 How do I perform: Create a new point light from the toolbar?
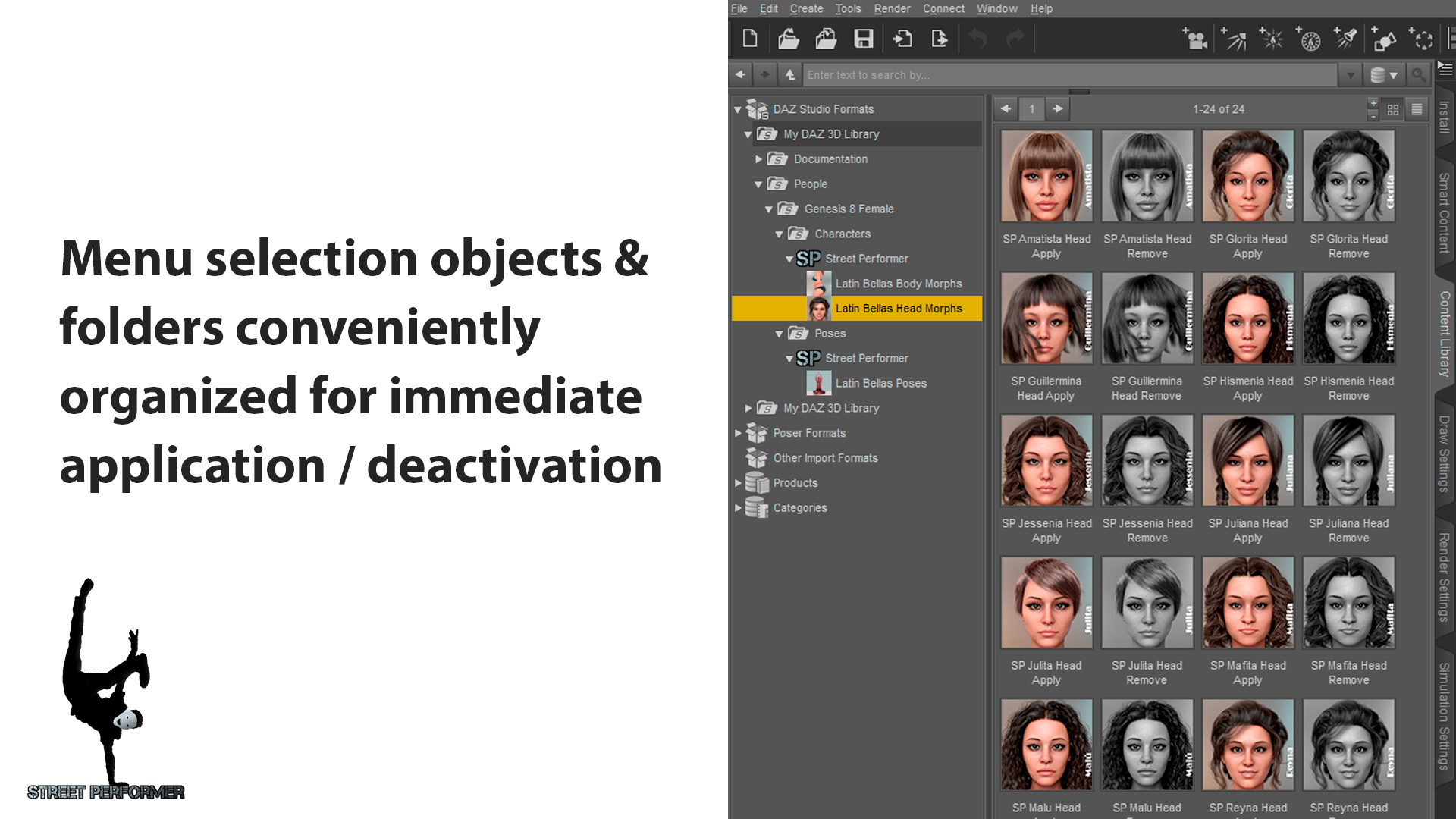coord(1271,39)
